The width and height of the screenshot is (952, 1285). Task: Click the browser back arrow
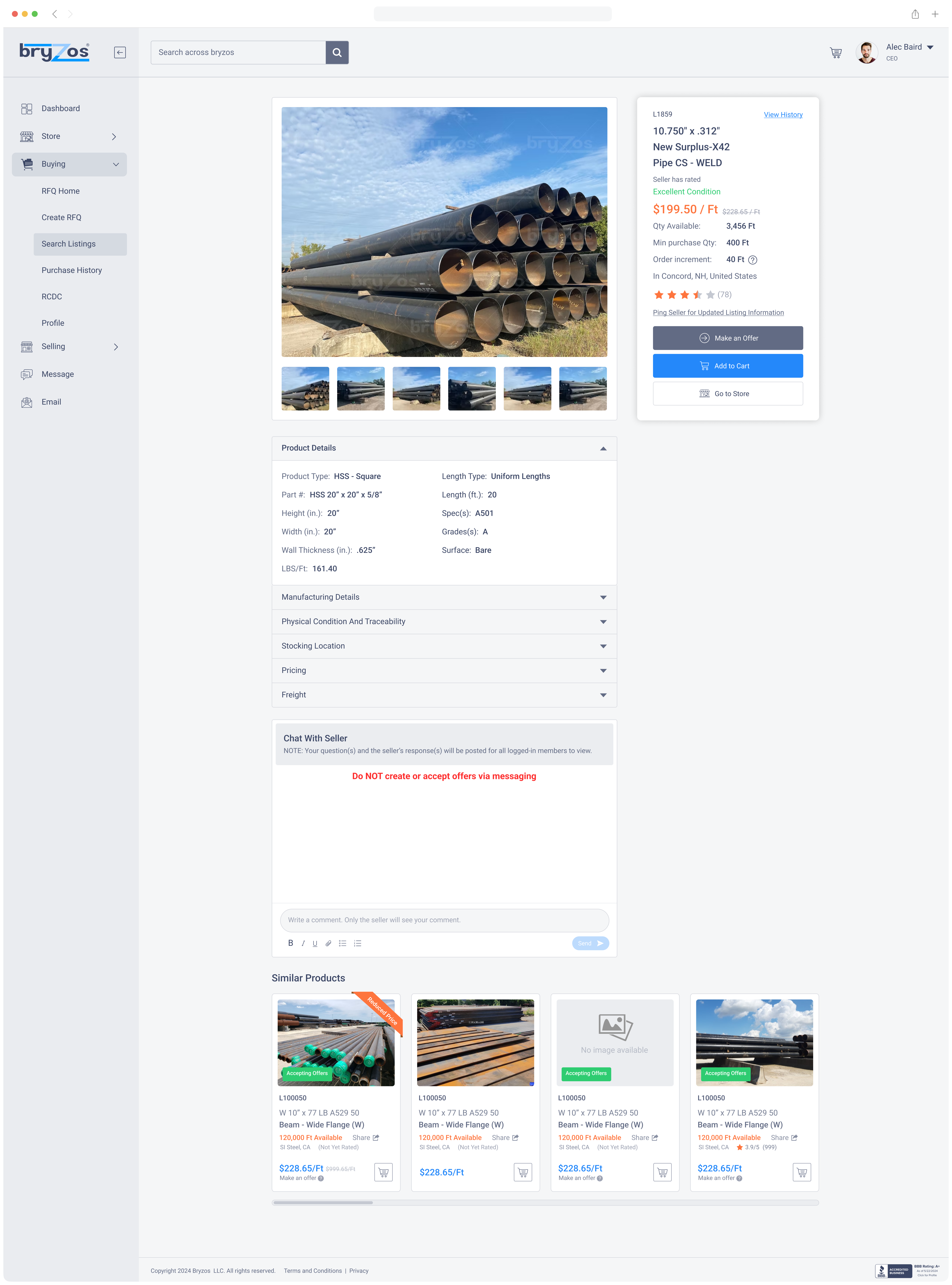tap(55, 14)
